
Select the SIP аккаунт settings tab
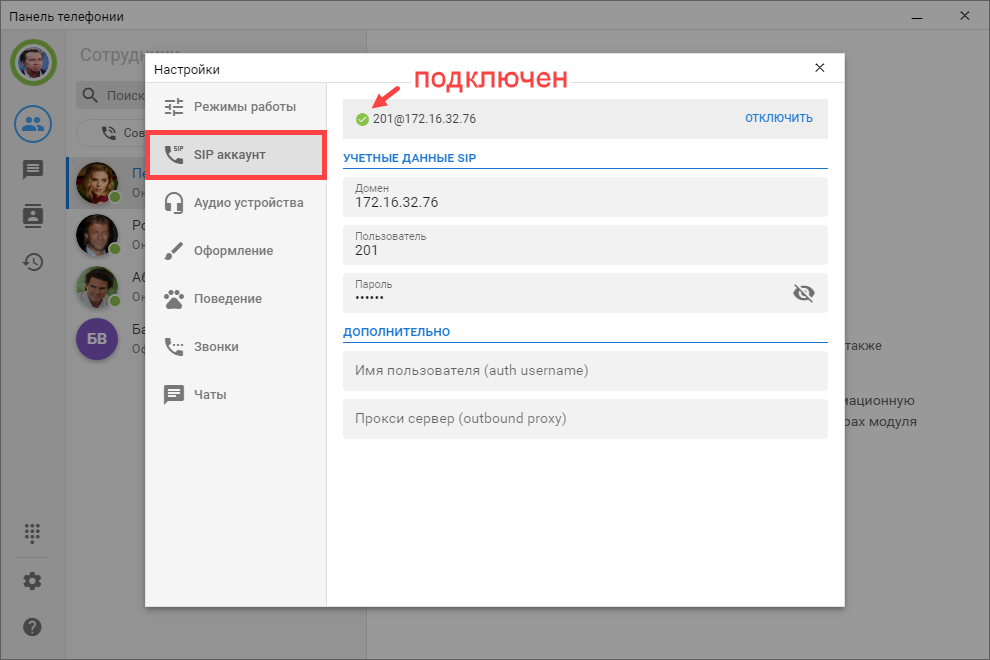click(236, 155)
